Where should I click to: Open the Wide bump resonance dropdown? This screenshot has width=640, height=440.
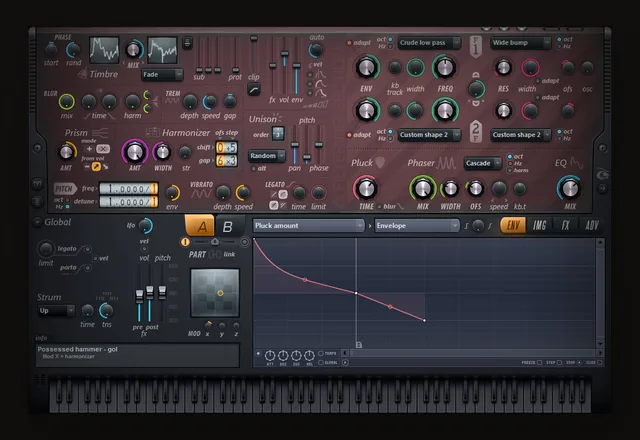coord(521,43)
